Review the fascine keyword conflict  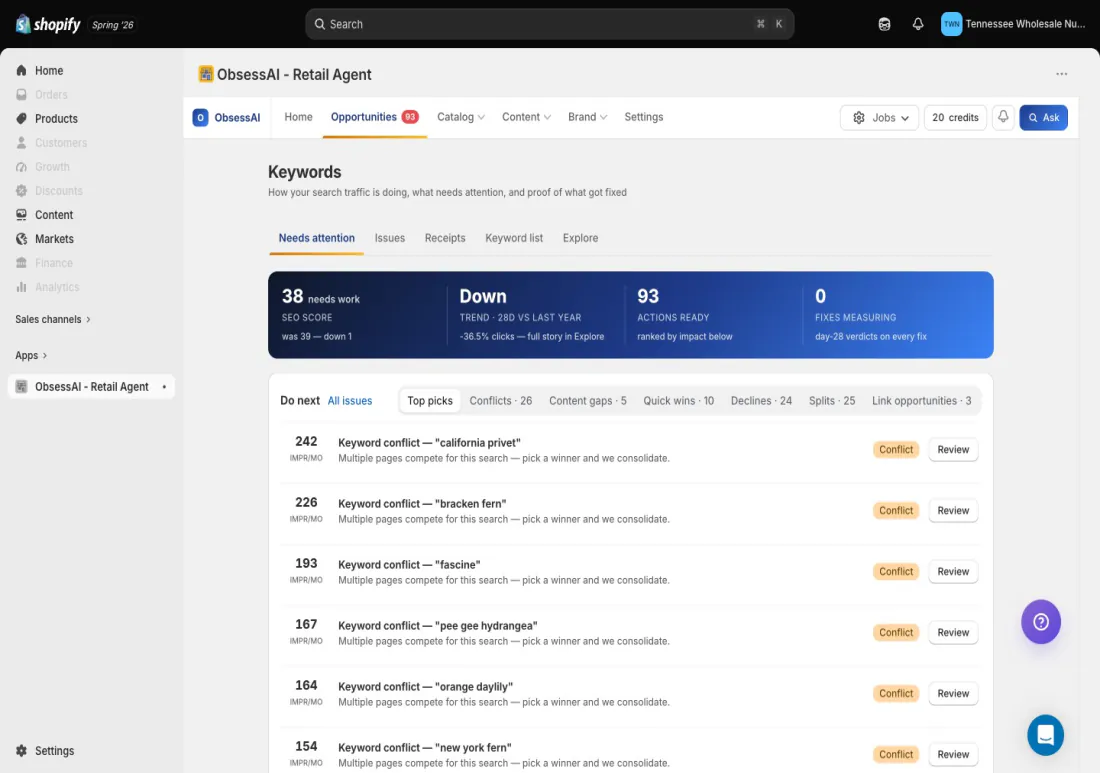click(953, 572)
